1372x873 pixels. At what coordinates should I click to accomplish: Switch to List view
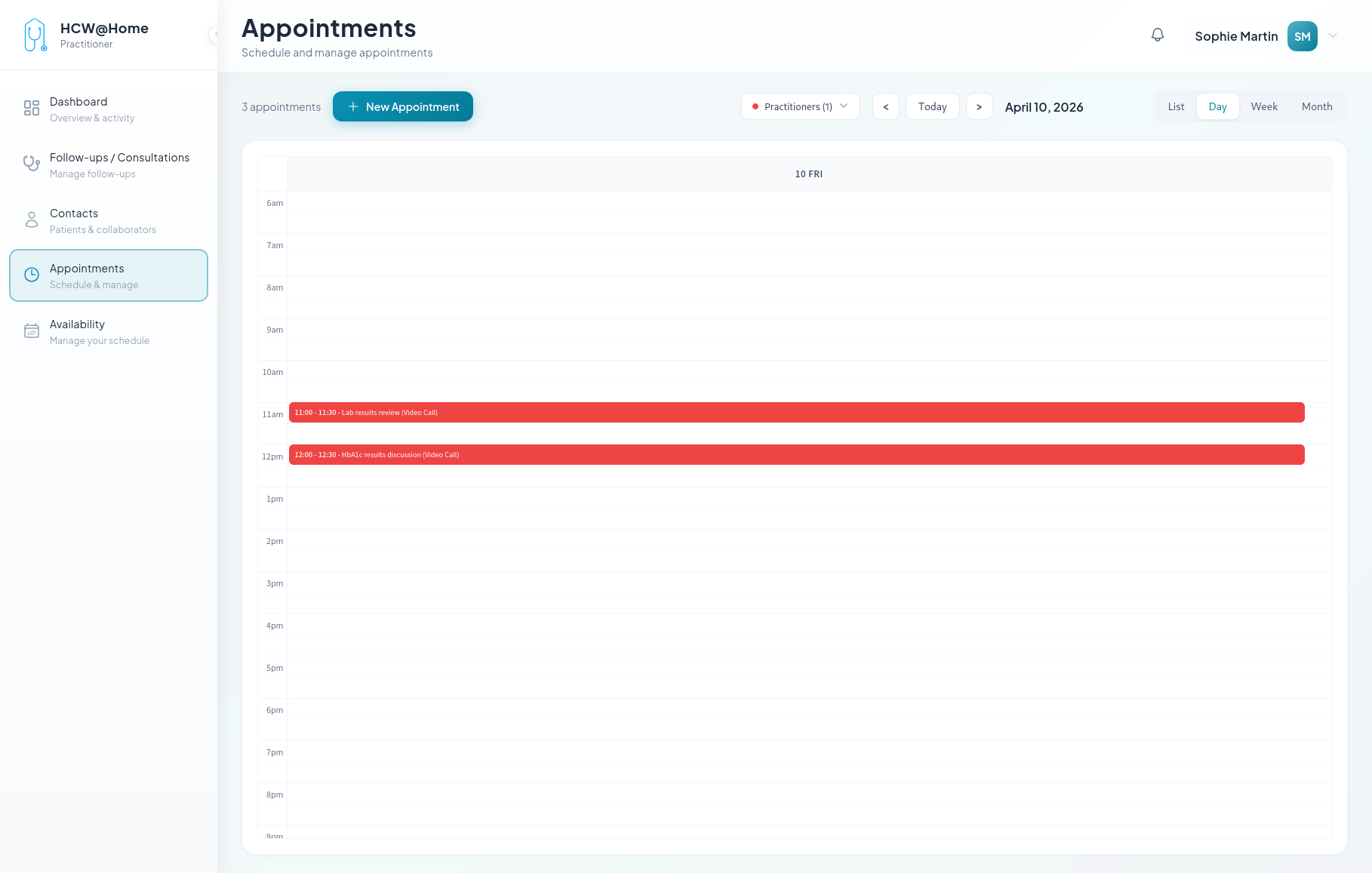[x=1175, y=106]
